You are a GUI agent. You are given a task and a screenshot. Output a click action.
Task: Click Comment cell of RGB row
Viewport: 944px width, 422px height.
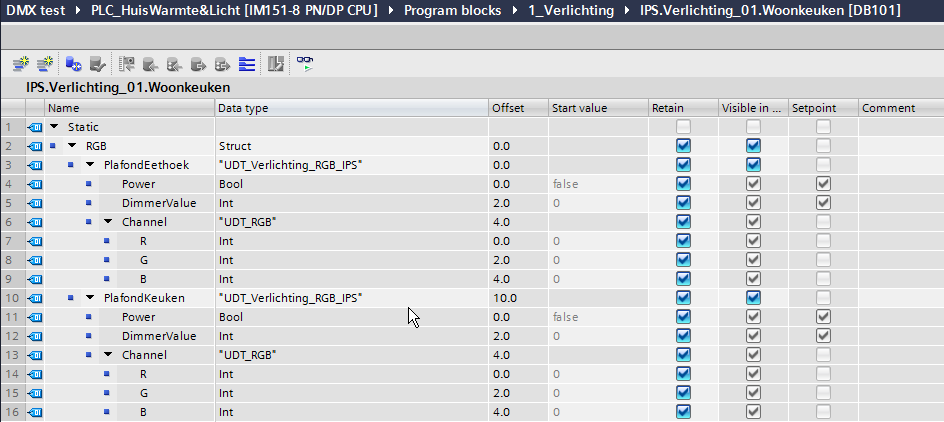click(901, 146)
